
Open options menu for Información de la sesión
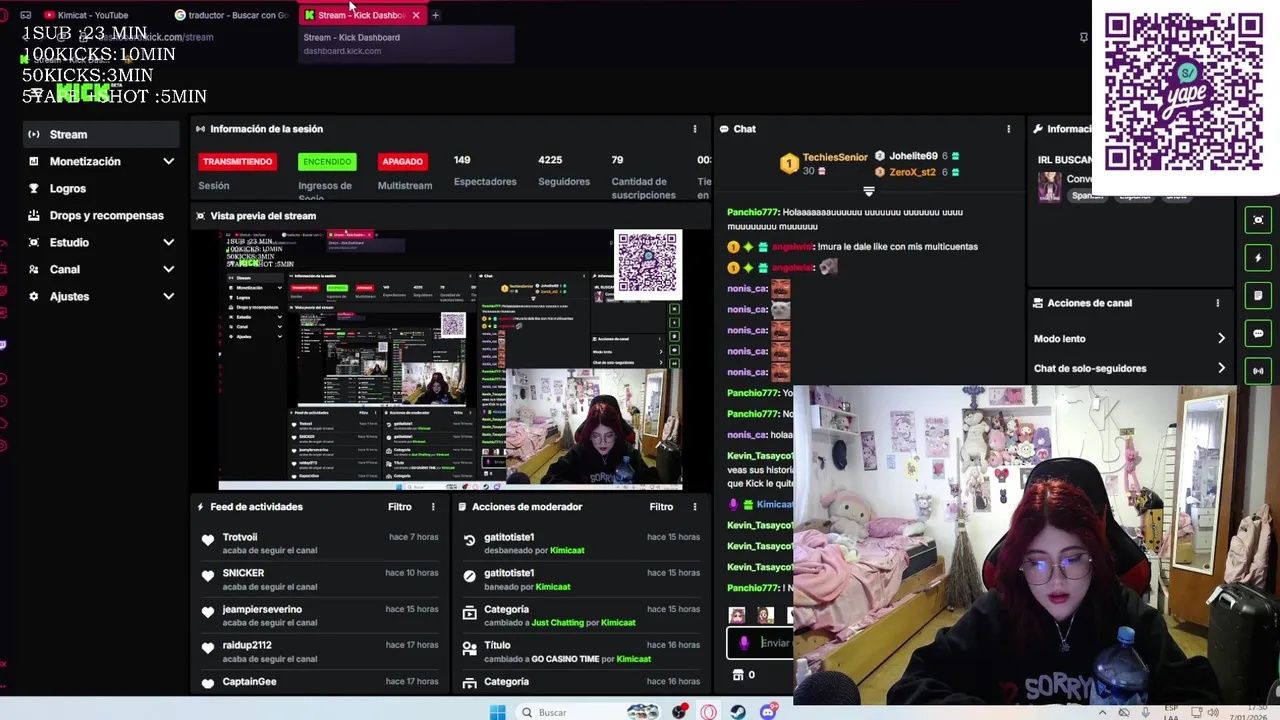(x=695, y=129)
